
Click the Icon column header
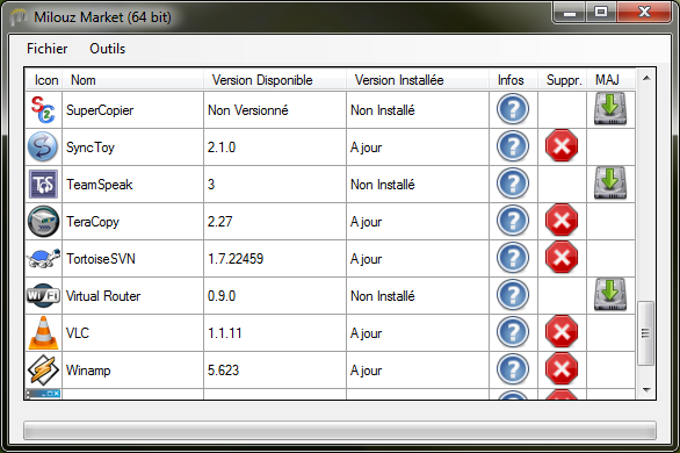pos(43,80)
